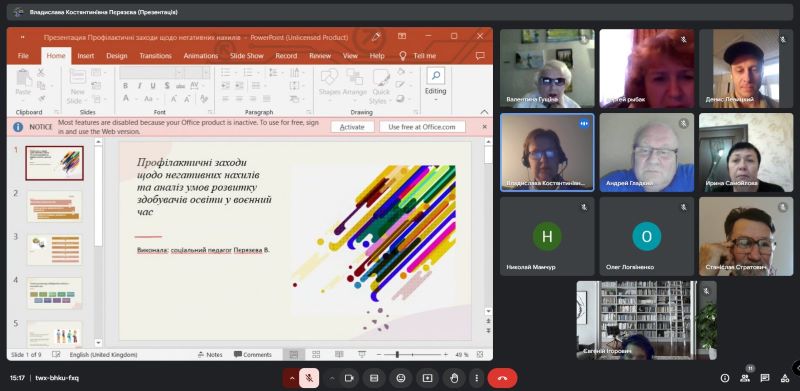Expand video settings arrow beside camera
Screen dimensions: 800x391
click(x=332, y=378)
